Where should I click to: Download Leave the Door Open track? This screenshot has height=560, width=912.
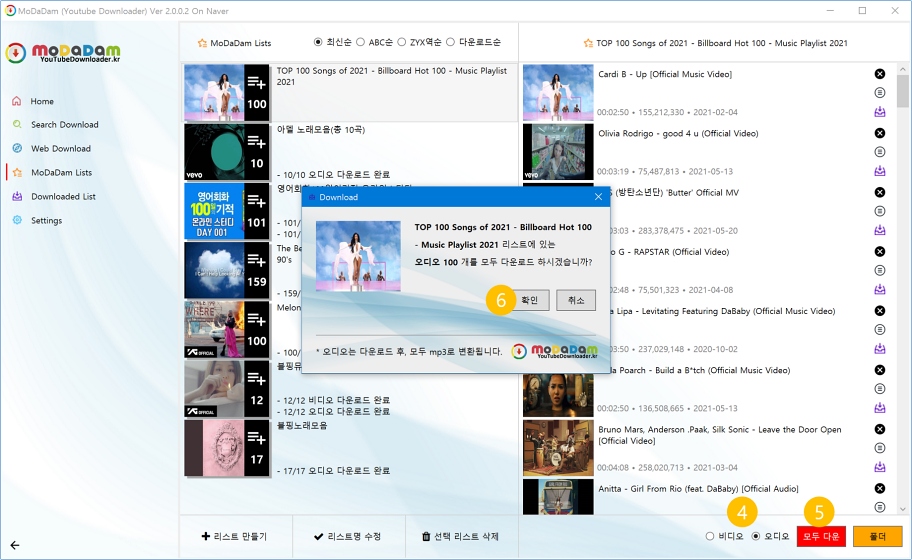click(880, 467)
